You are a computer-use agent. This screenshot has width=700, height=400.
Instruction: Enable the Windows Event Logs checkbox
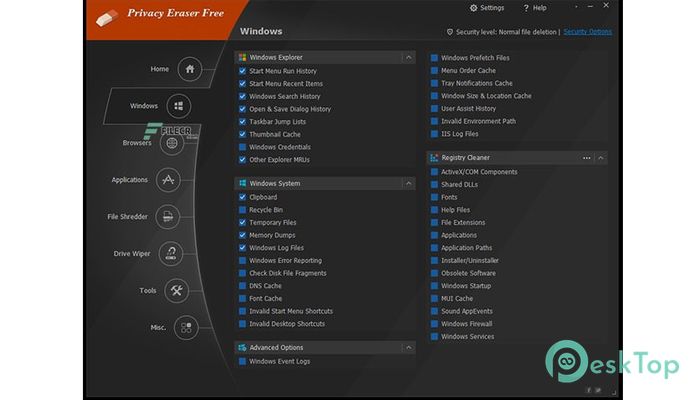click(242, 362)
